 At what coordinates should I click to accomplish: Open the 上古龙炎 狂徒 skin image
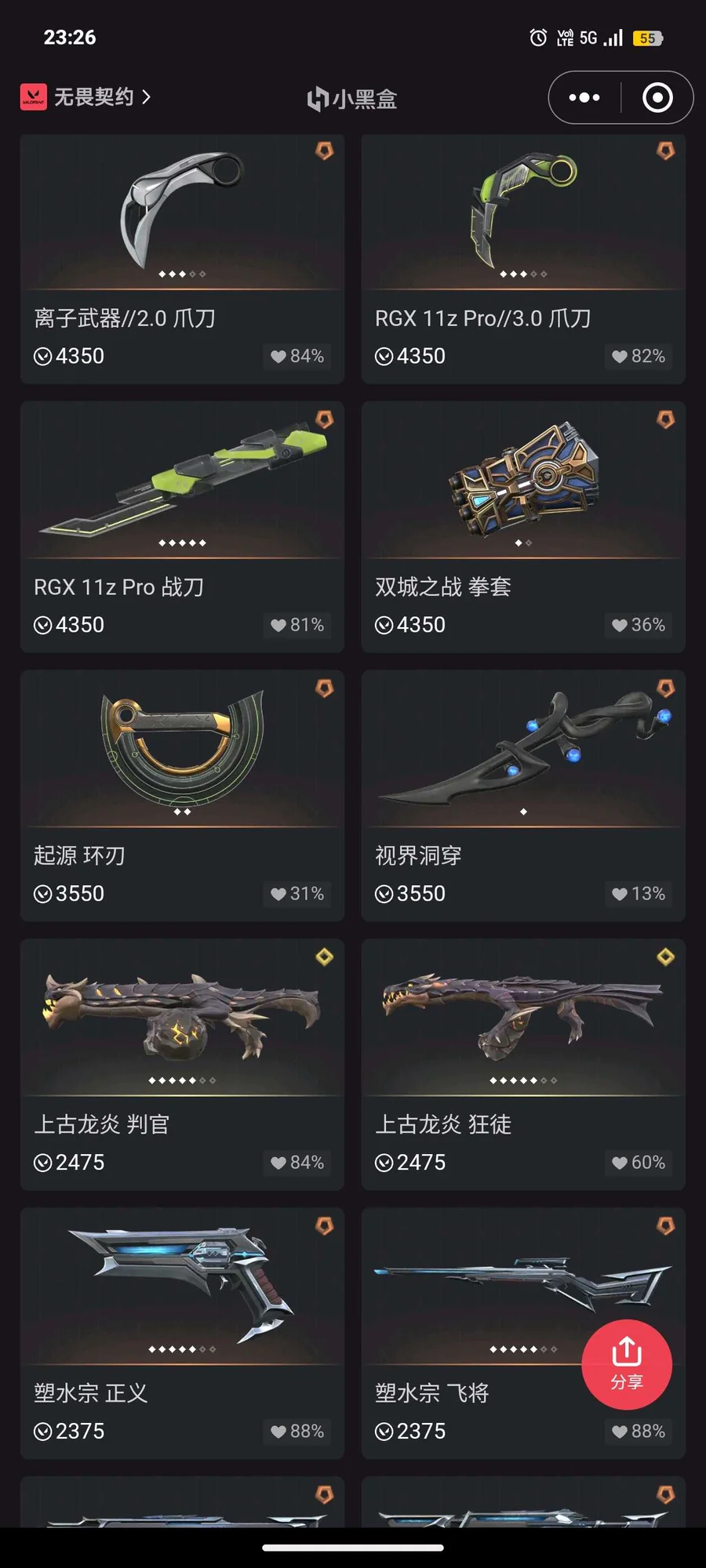(523, 1017)
